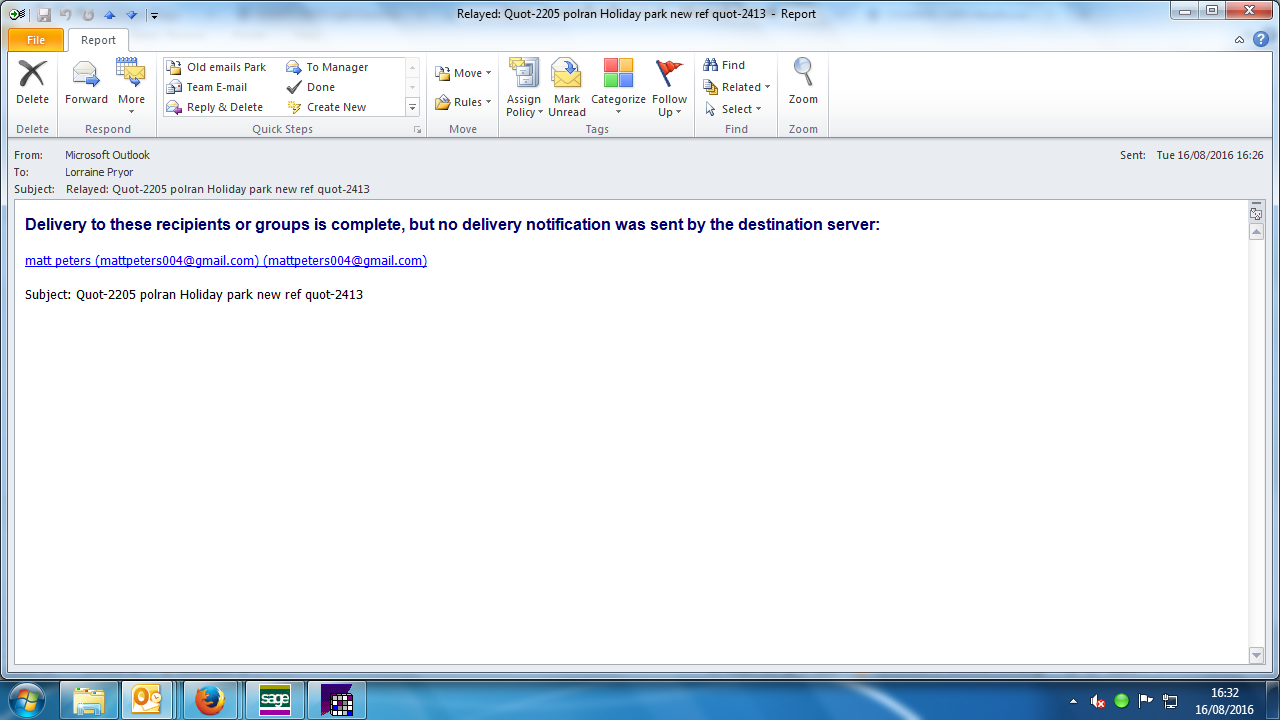This screenshot has width=1280, height=720.
Task: Click the Delete icon in the ribbon
Action: point(32,75)
